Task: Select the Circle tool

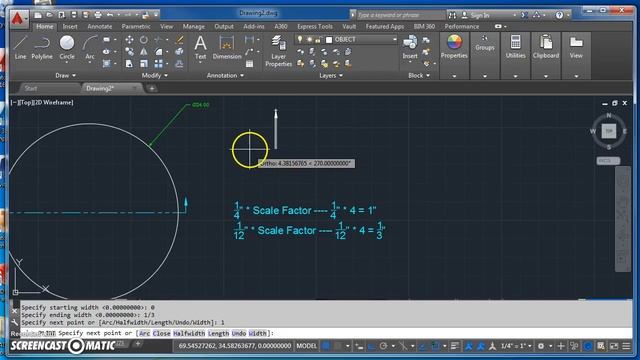Action: tap(67, 47)
